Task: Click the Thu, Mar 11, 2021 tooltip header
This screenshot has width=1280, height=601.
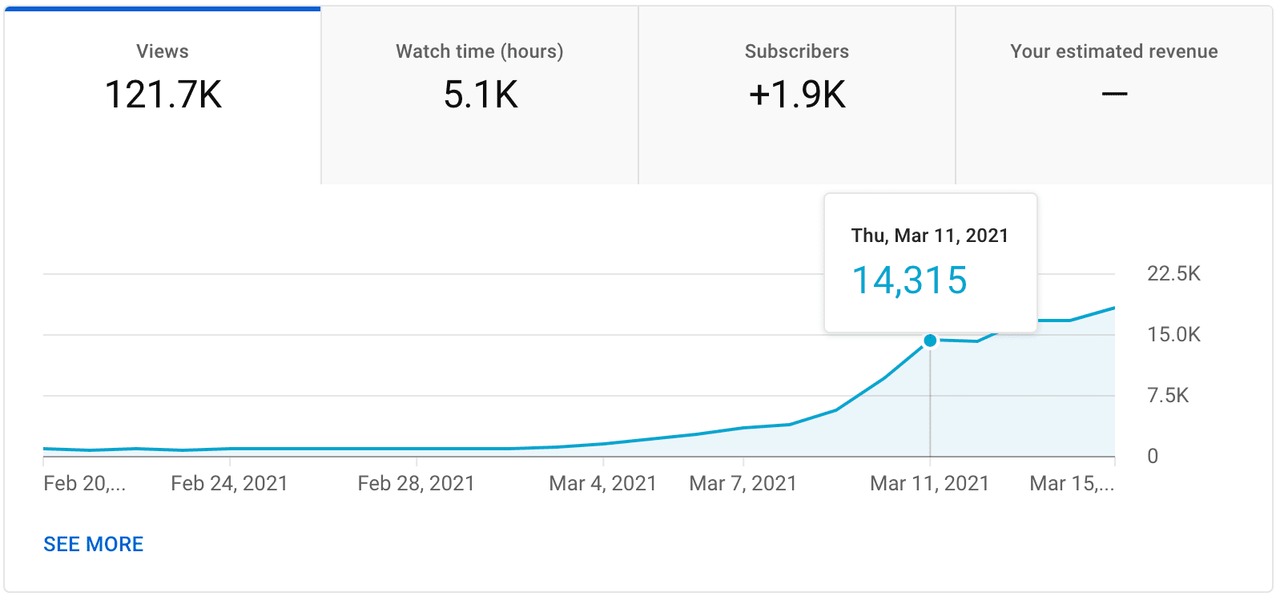Action: [x=929, y=236]
